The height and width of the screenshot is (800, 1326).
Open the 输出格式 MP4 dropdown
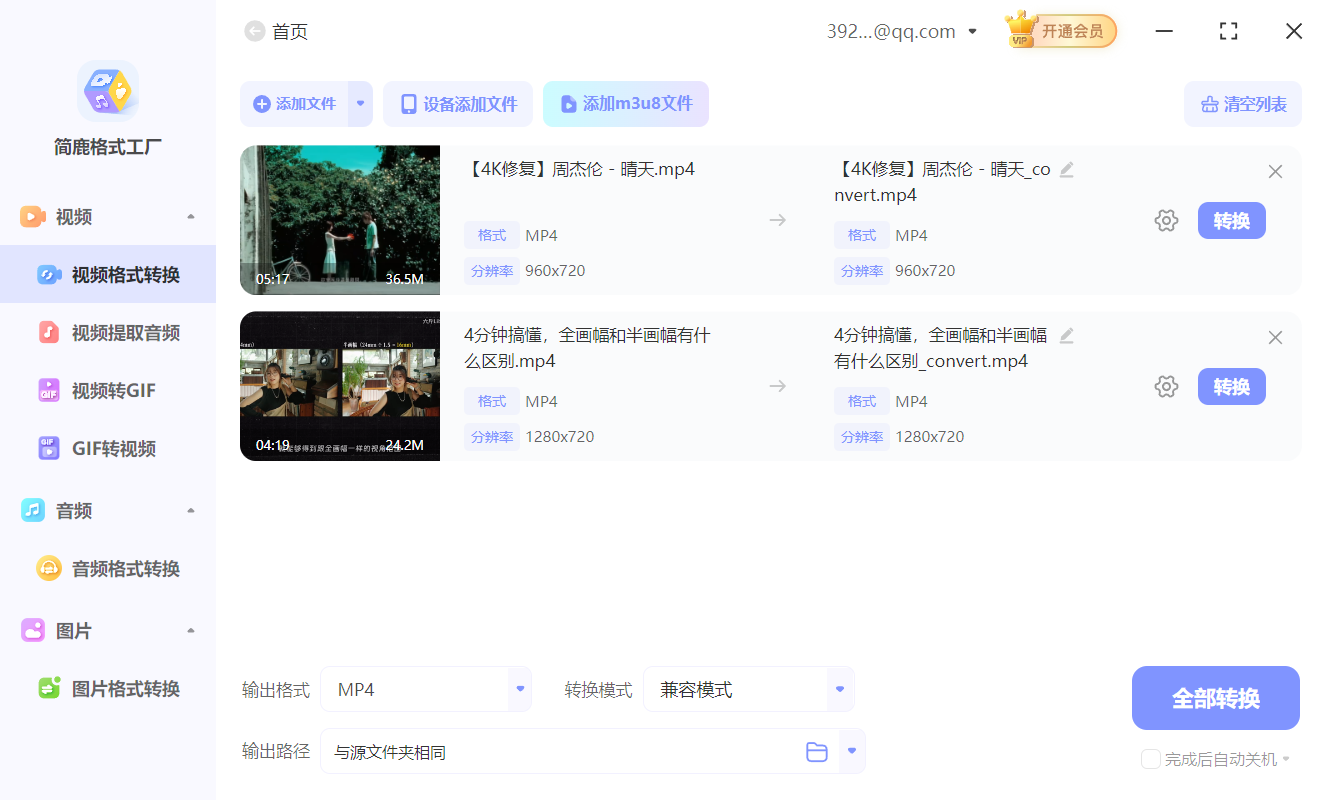[x=519, y=689]
